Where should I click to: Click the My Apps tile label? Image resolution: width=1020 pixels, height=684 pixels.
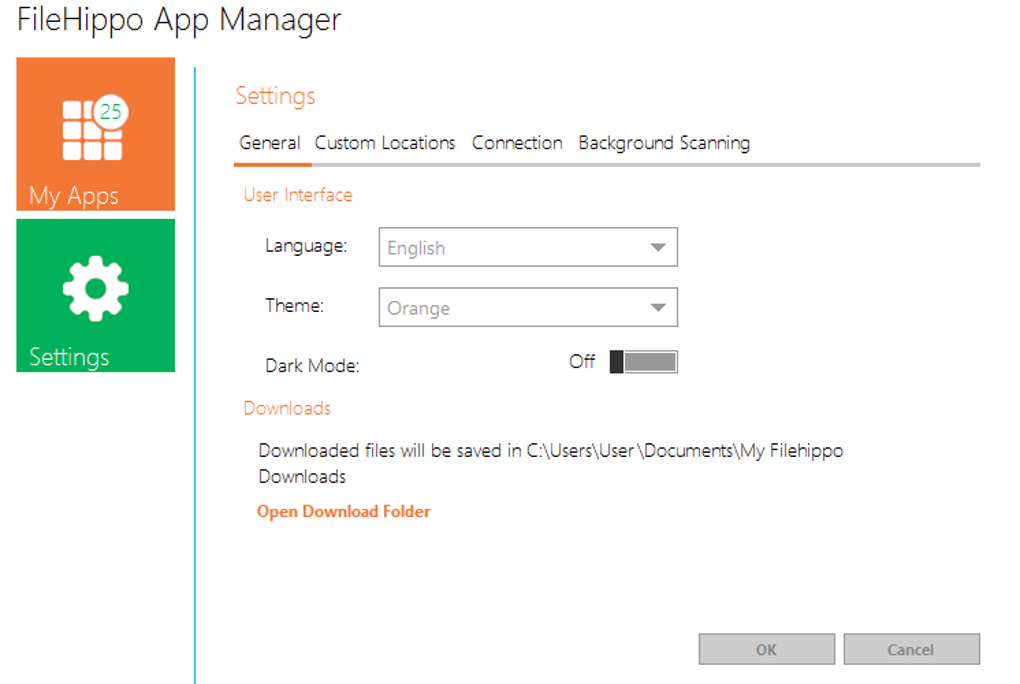[74, 196]
